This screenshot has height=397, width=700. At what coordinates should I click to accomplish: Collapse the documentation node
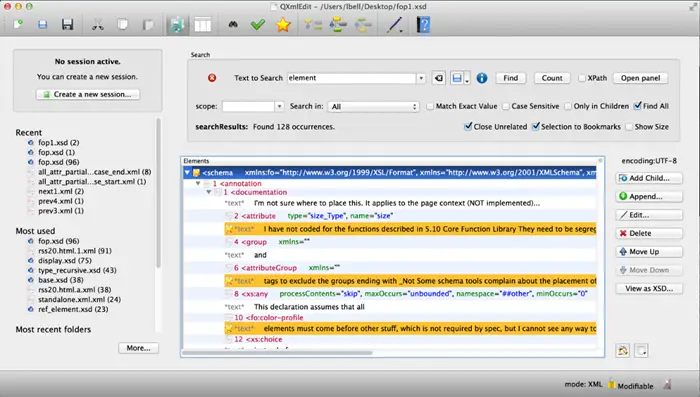click(208, 192)
